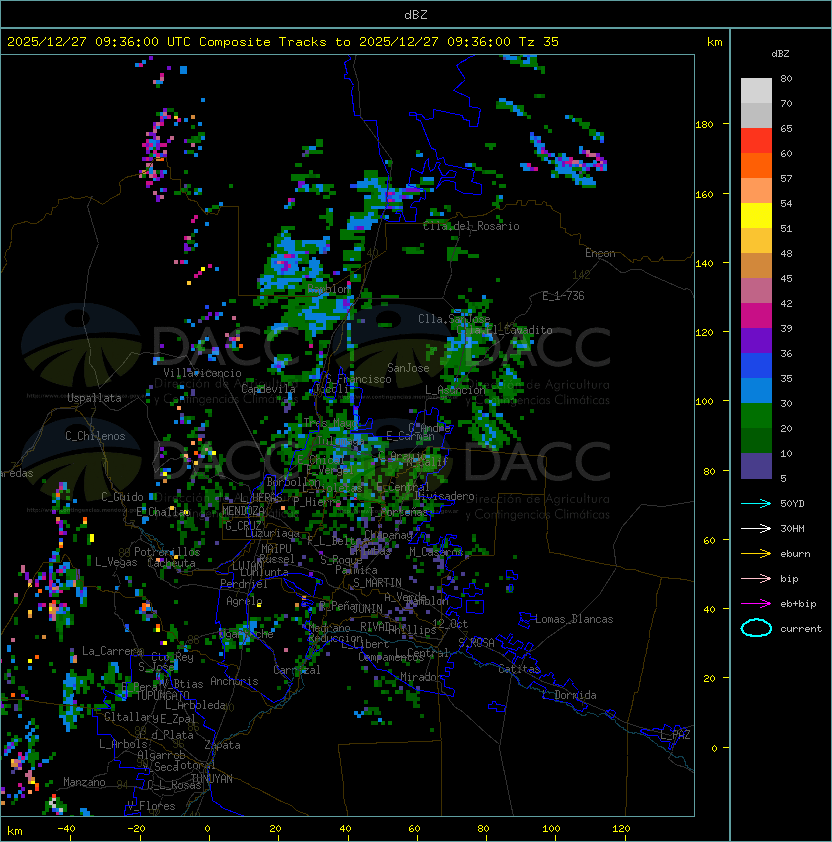Select the light grey 80 dBZ swatch
This screenshot has height=842, width=832.
[x=756, y=90]
